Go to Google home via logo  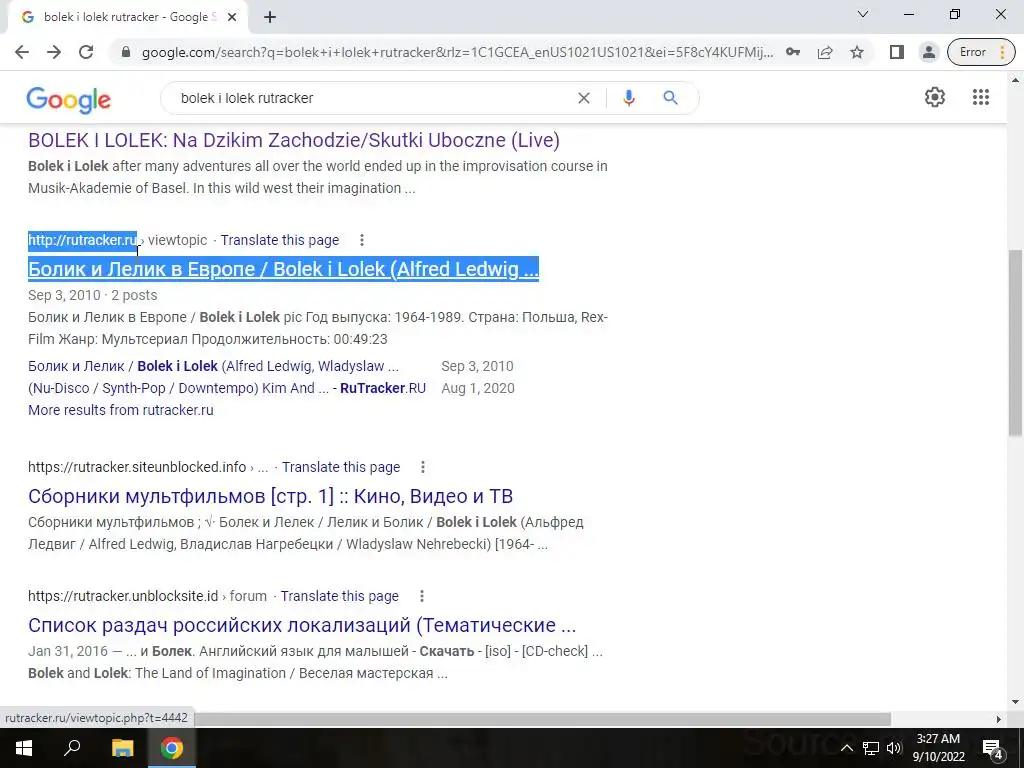coord(69,99)
